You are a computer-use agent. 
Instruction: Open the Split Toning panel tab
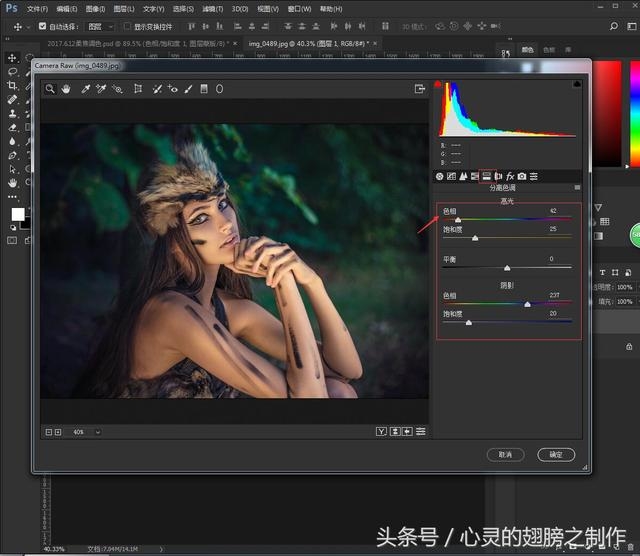coord(487,176)
